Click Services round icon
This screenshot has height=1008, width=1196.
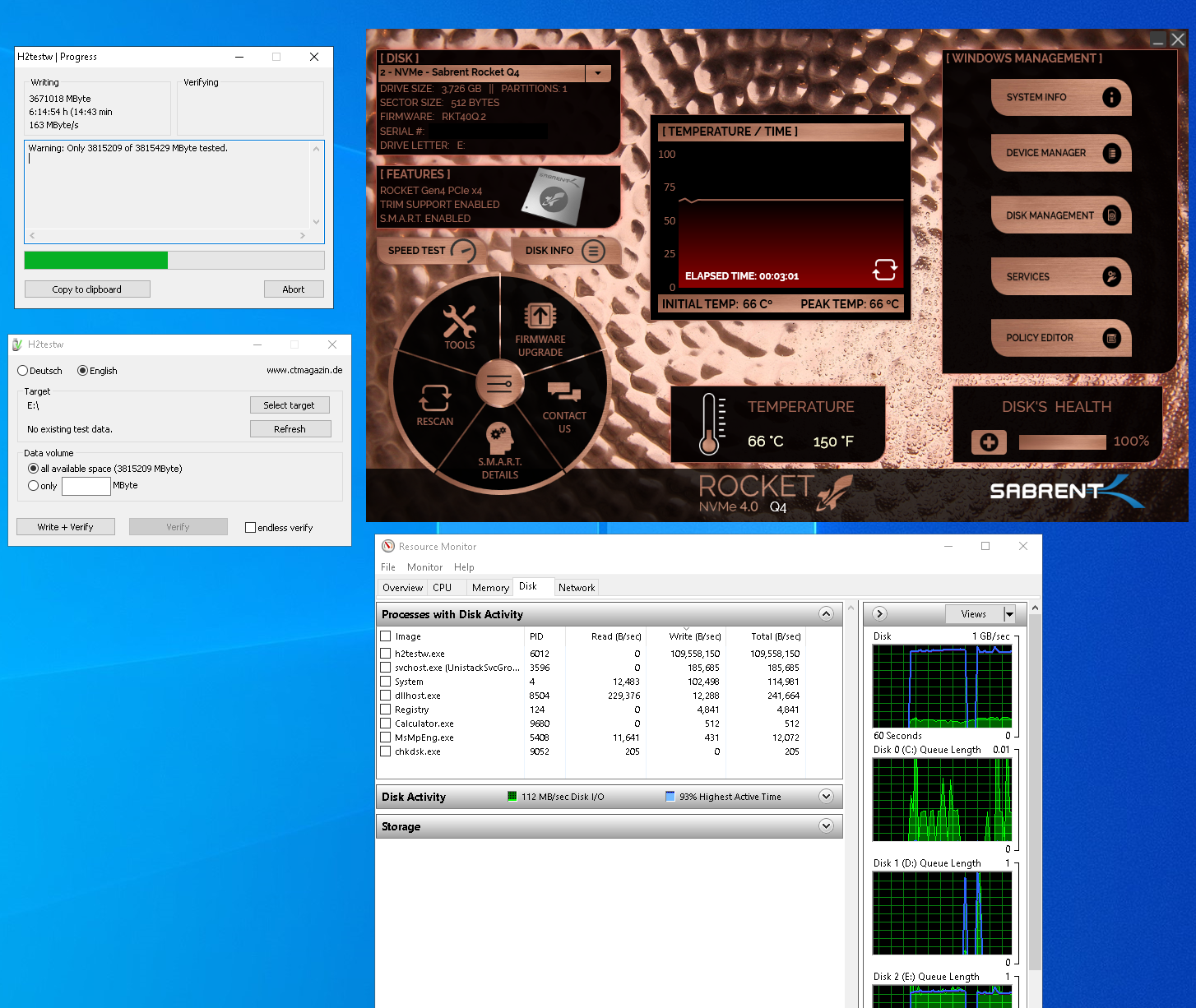point(1111,277)
